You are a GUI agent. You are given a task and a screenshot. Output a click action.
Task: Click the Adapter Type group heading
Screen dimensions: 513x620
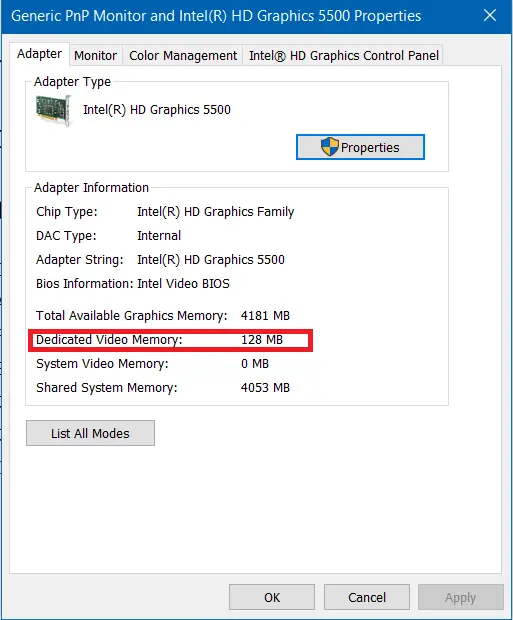72,82
